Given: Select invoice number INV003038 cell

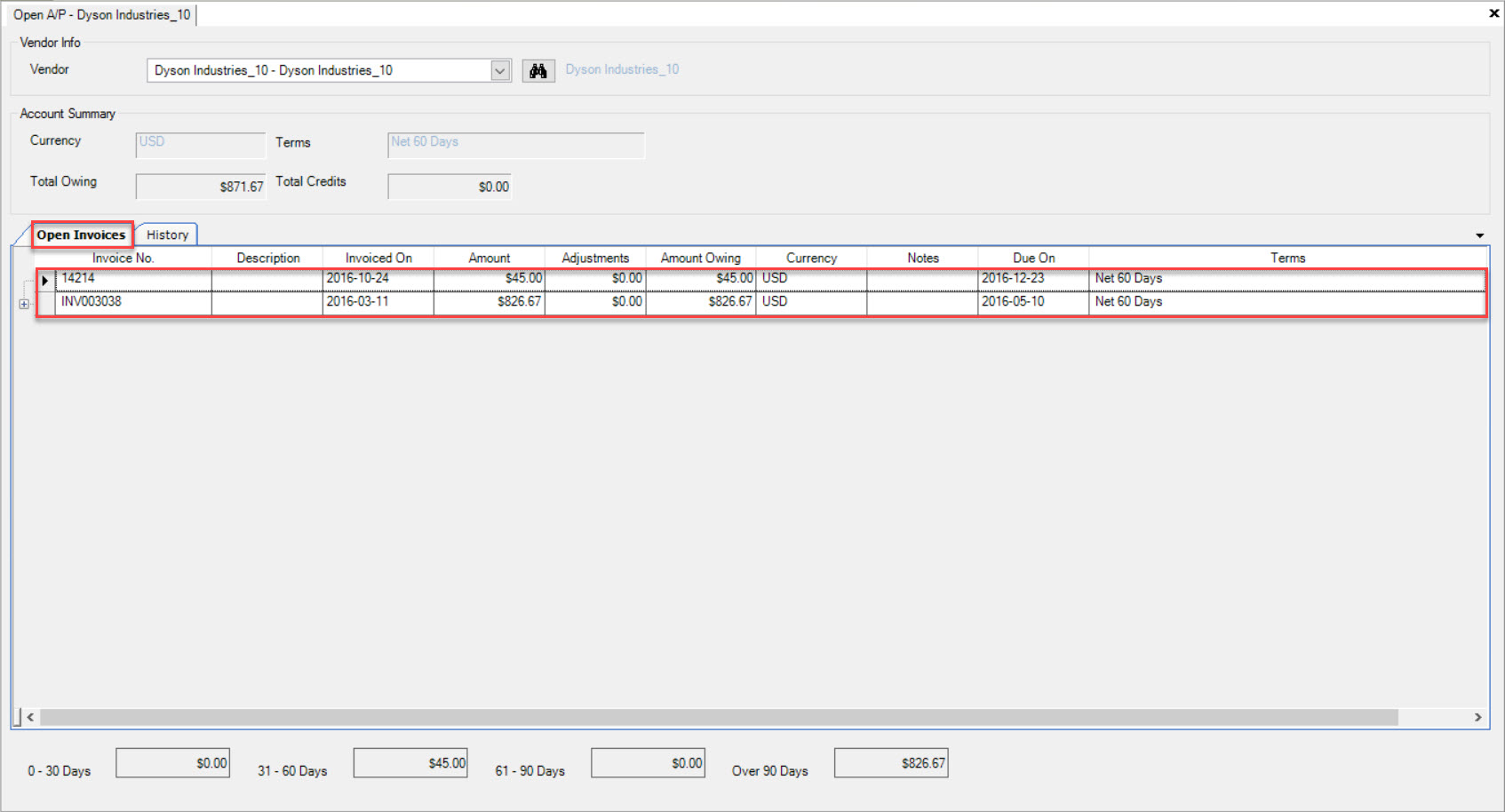Looking at the screenshot, I should pyautogui.click(x=133, y=302).
